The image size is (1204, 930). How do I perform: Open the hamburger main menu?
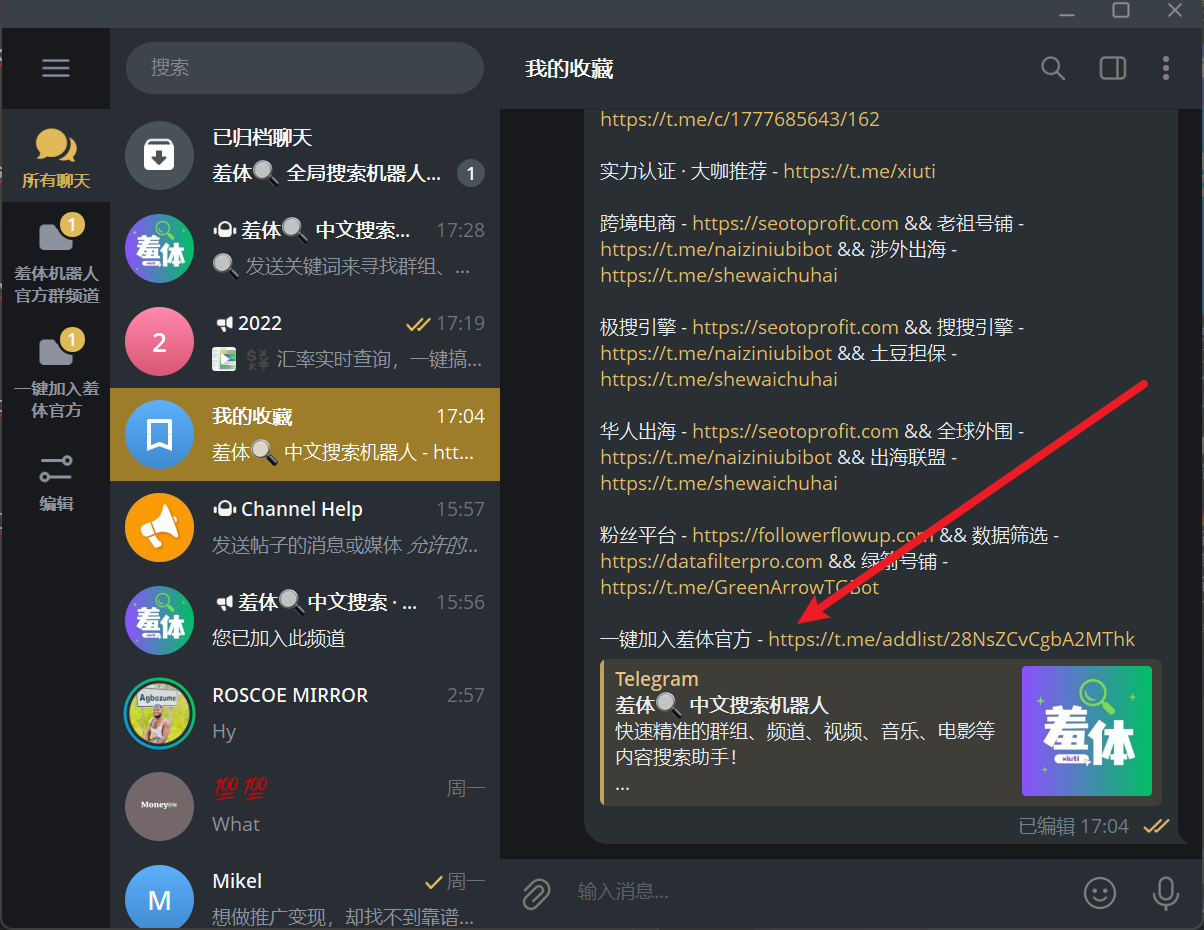pyautogui.click(x=56, y=68)
